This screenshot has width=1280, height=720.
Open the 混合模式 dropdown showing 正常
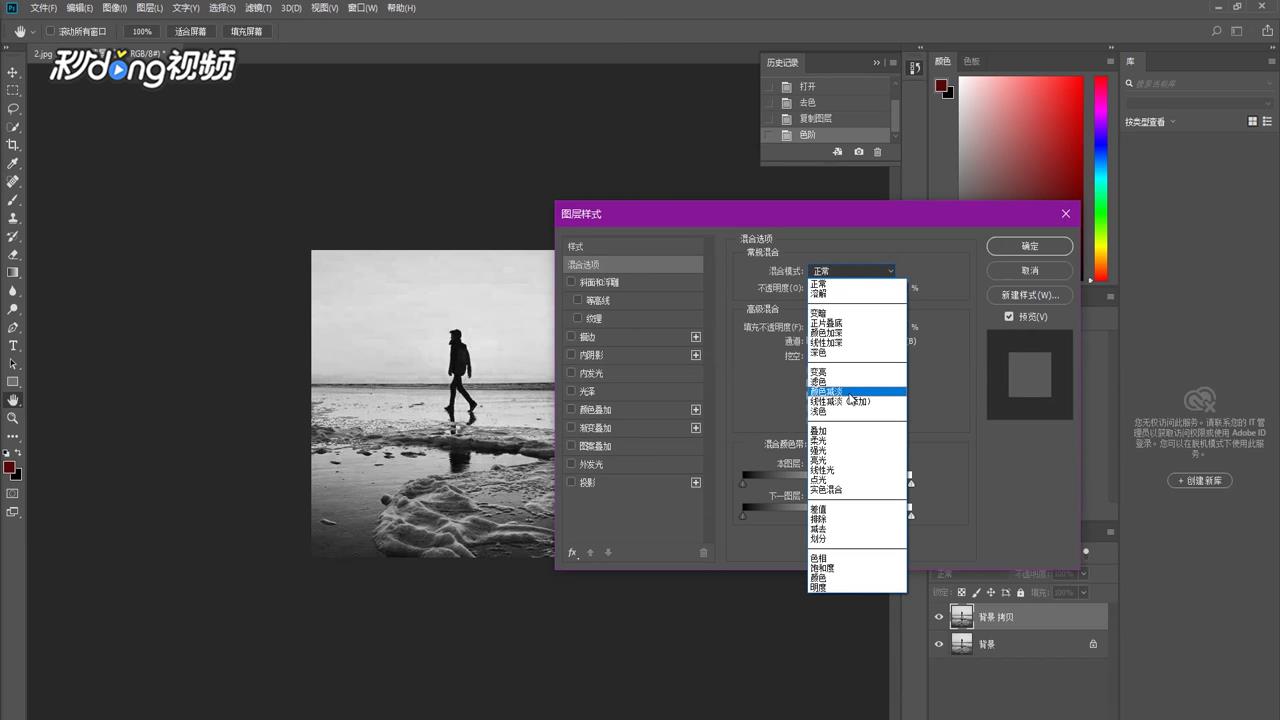(x=852, y=271)
